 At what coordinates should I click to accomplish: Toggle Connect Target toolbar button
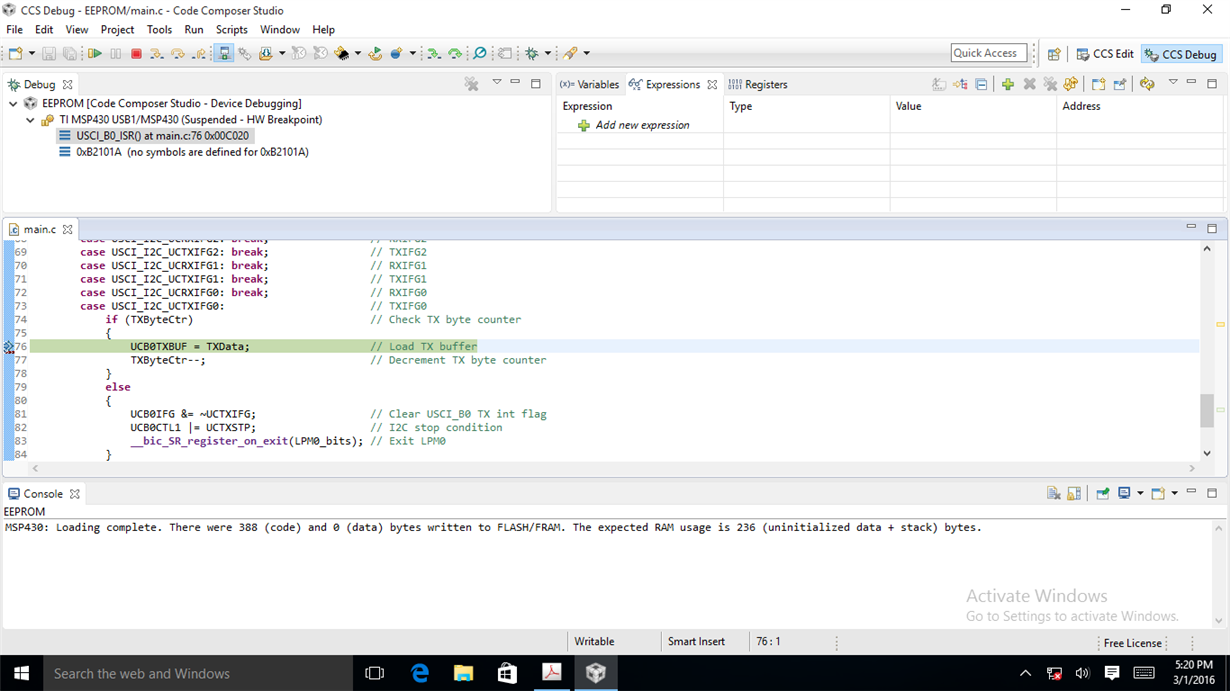click(224, 53)
